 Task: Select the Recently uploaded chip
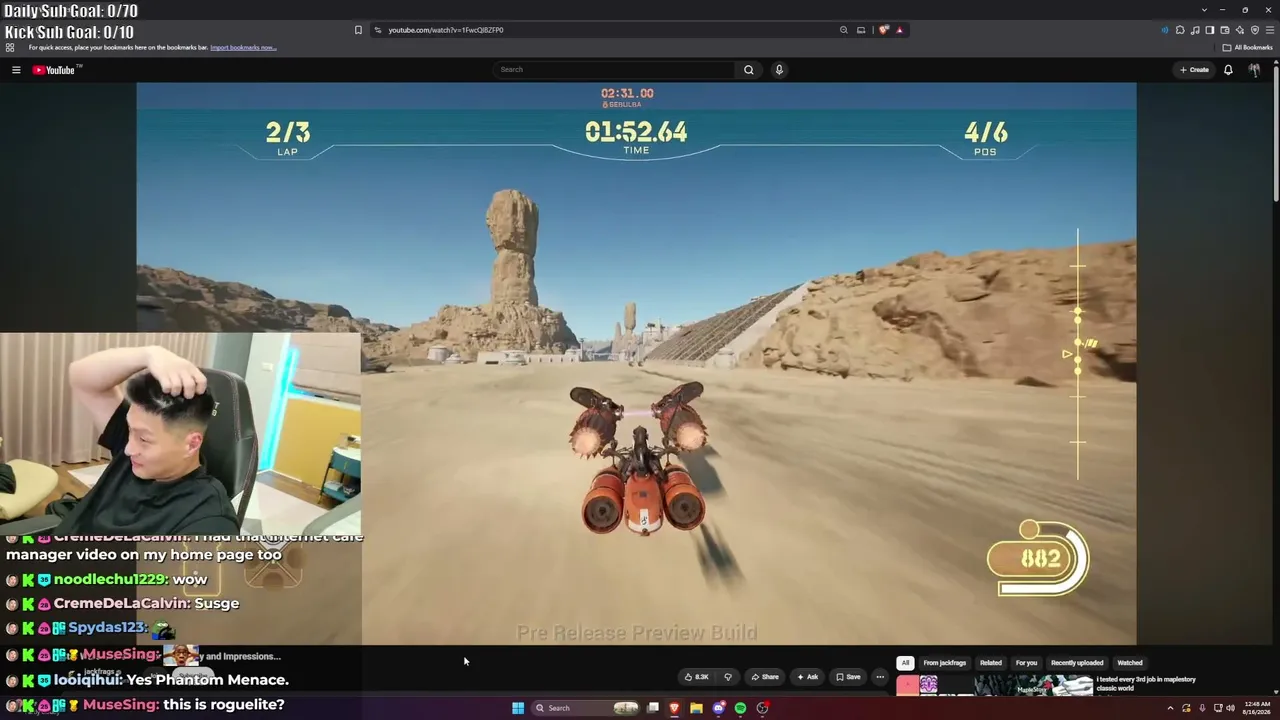(1077, 663)
